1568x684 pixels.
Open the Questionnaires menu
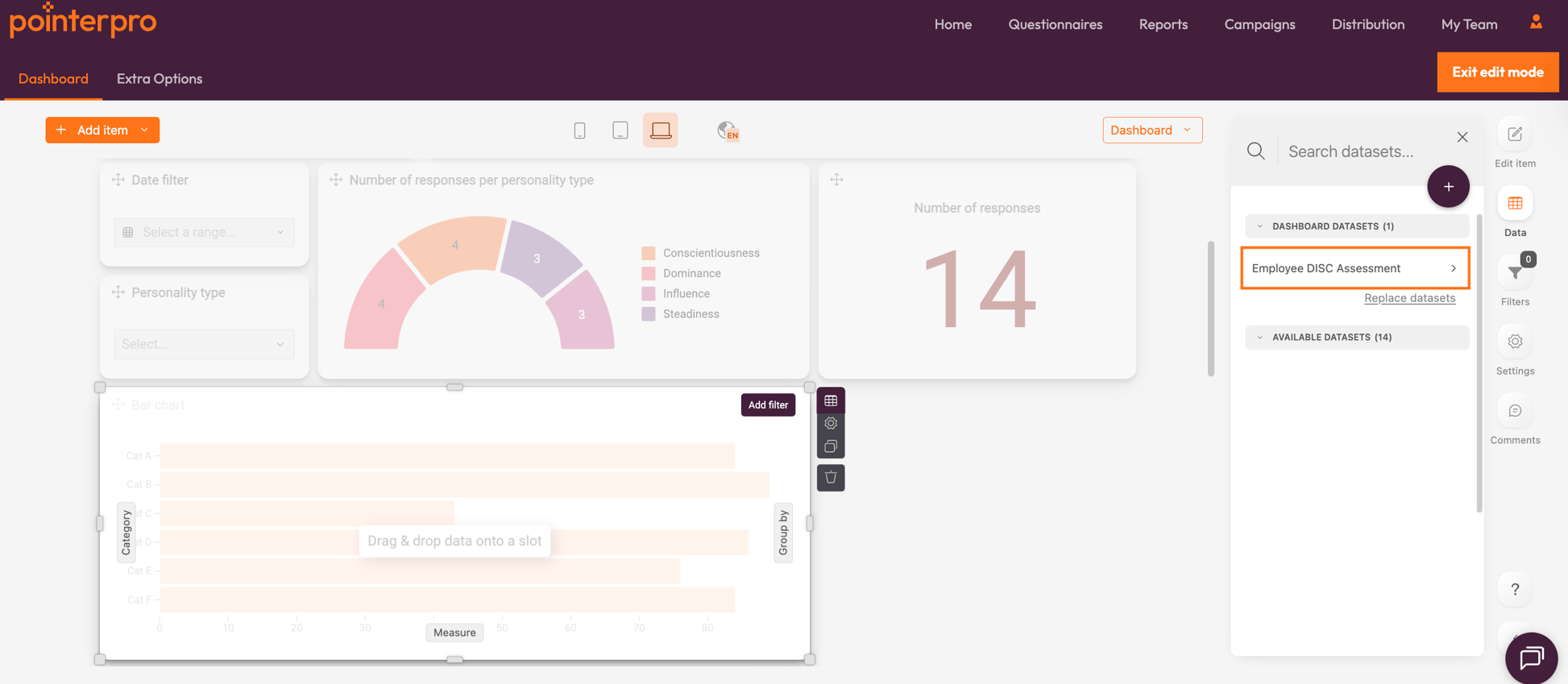tap(1056, 24)
